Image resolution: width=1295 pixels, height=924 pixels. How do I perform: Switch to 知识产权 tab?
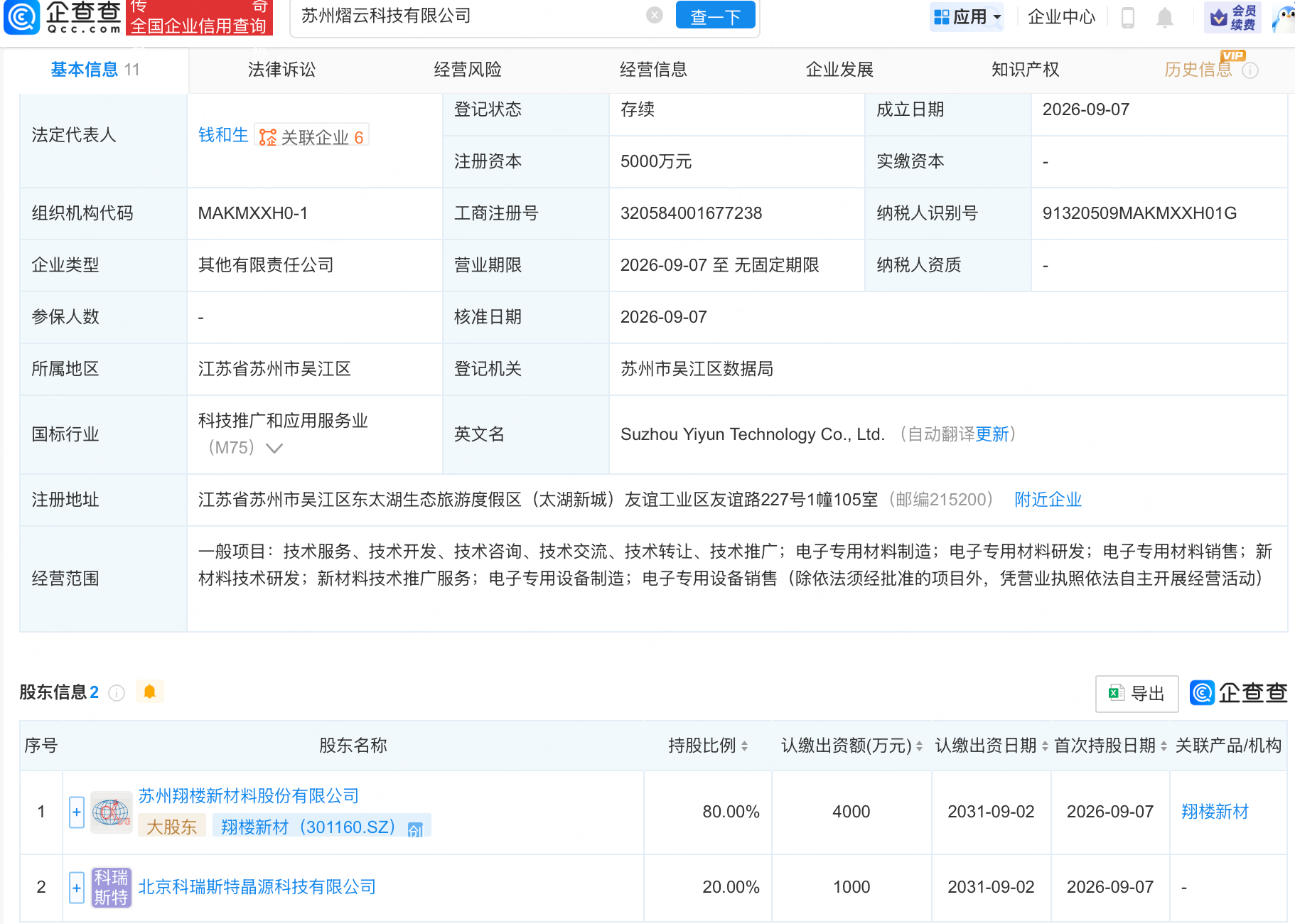[1025, 70]
